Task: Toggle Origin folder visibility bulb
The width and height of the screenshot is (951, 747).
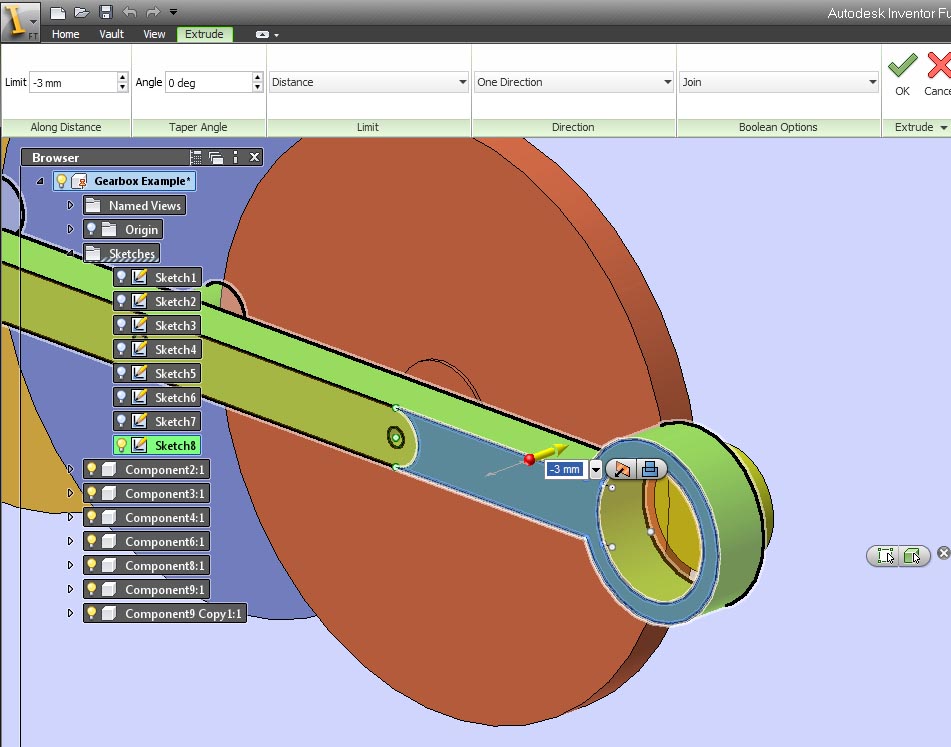Action: coord(92,229)
